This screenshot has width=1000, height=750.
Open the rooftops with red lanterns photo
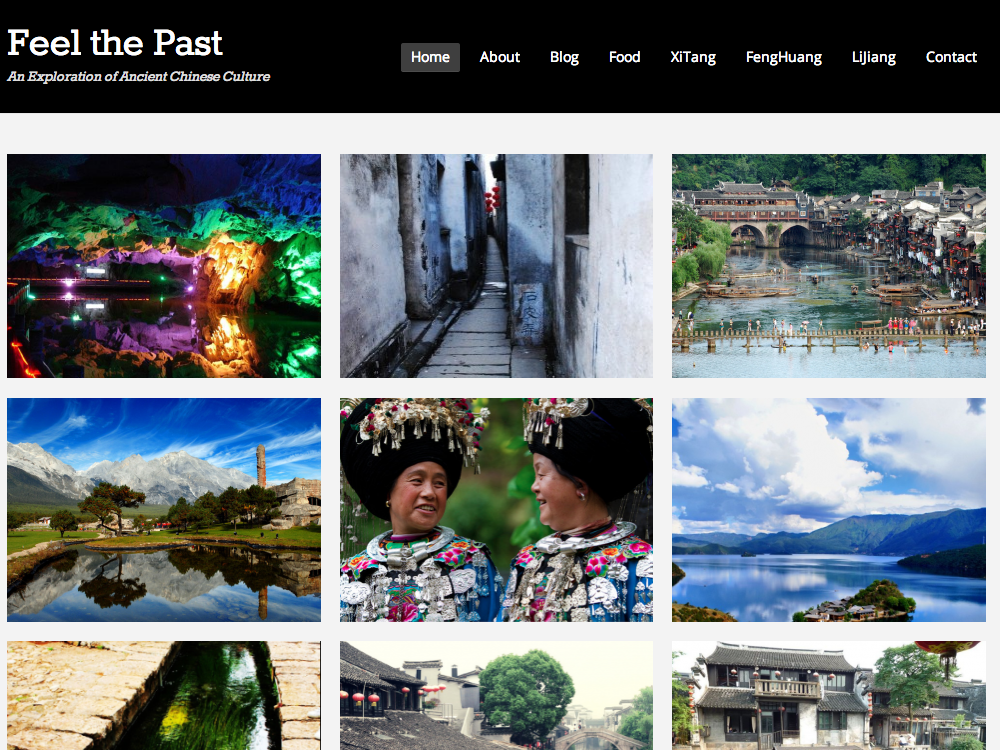point(496,696)
